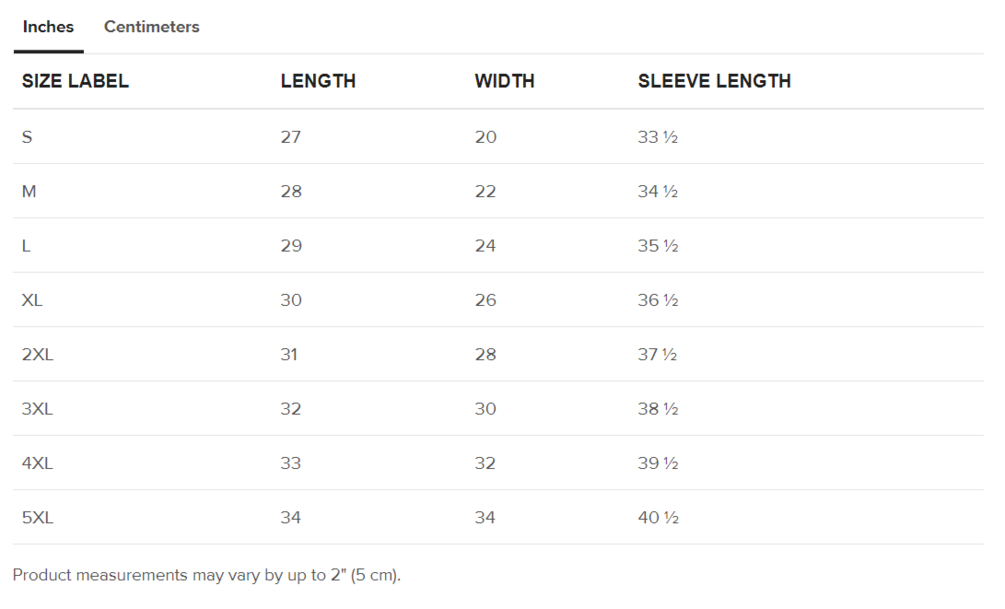This screenshot has width=1005, height=609.
Task: Click the SIZE LABEL column header
Action: click(x=75, y=81)
